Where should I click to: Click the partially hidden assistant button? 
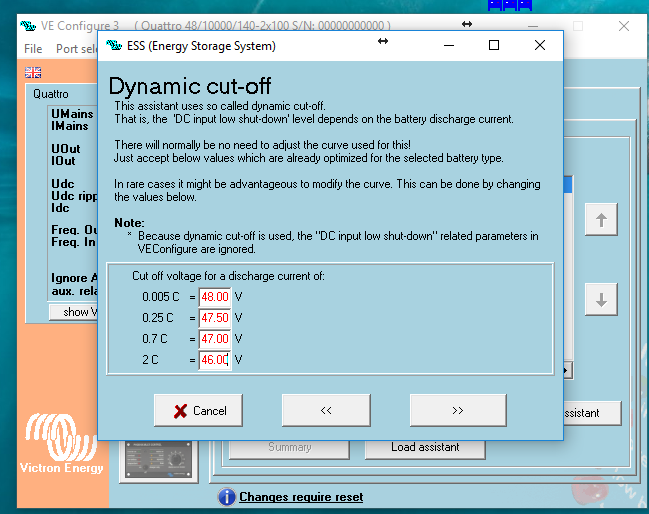pyautogui.click(x=592, y=413)
